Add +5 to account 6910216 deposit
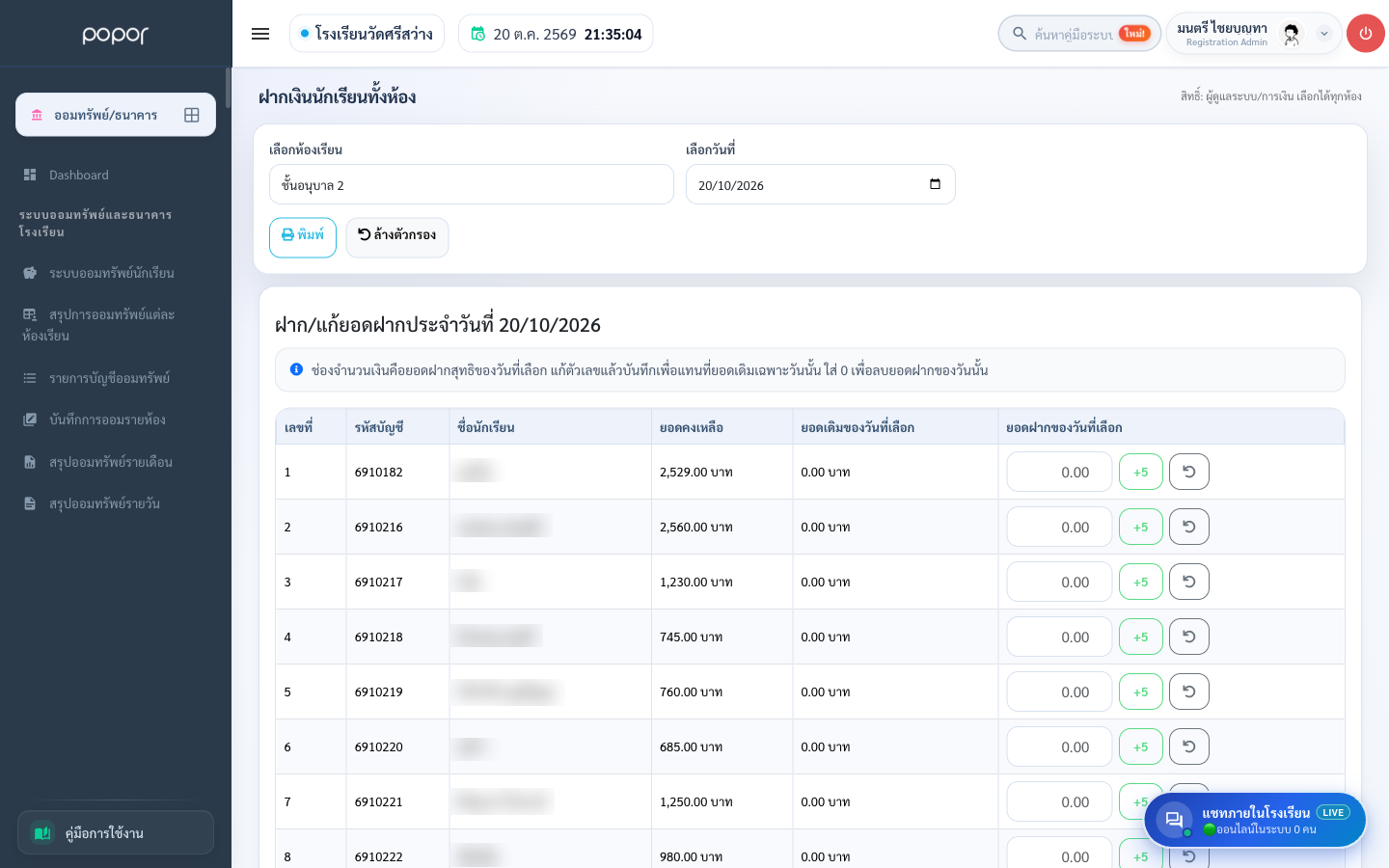 point(1141,527)
